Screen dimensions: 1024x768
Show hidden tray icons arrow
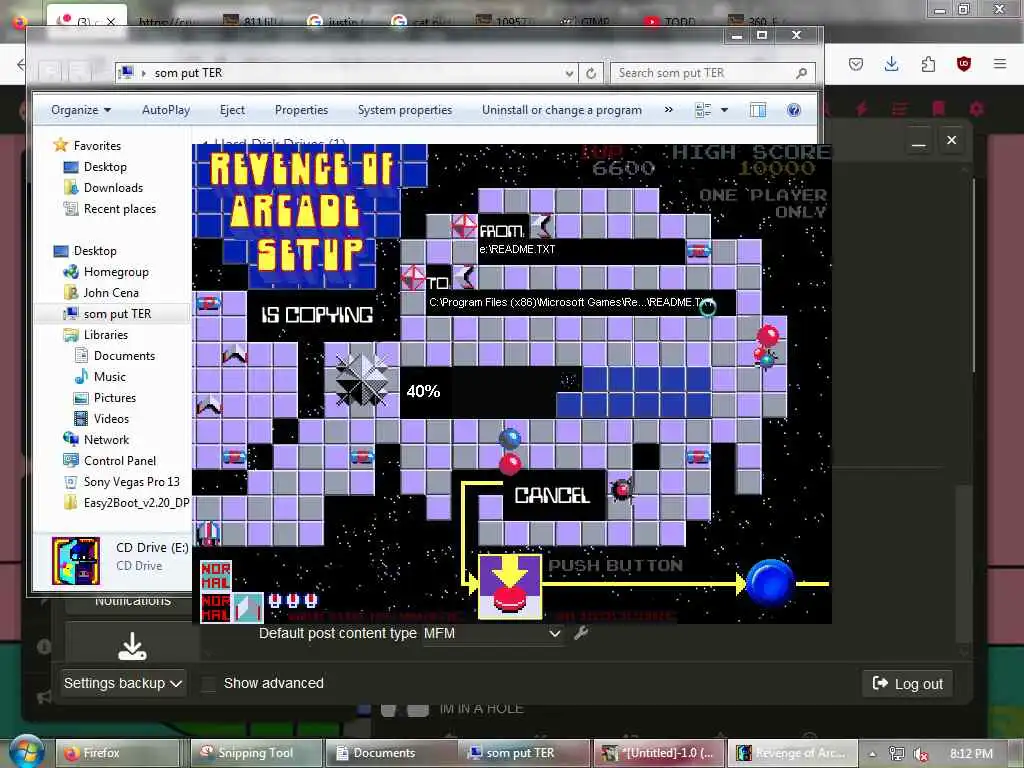click(x=872, y=754)
